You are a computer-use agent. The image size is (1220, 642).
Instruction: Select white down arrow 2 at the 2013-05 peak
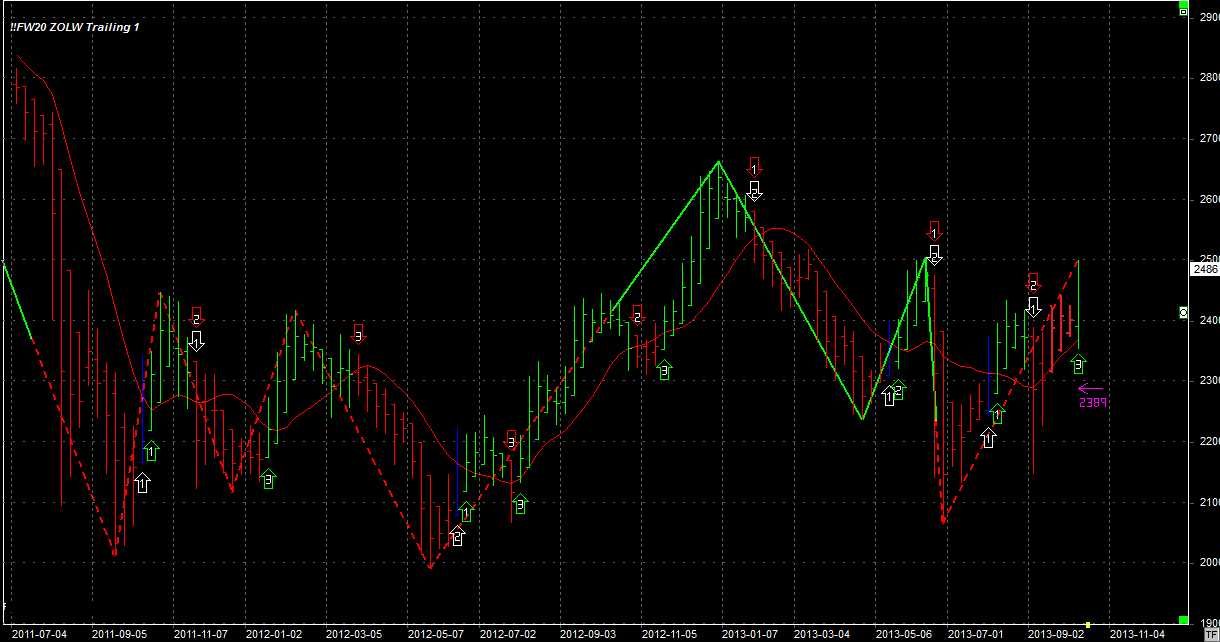point(934,254)
